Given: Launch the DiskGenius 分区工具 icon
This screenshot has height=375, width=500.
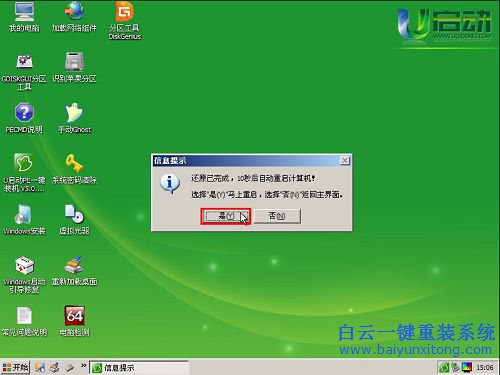Looking at the screenshot, I should click(x=125, y=20).
